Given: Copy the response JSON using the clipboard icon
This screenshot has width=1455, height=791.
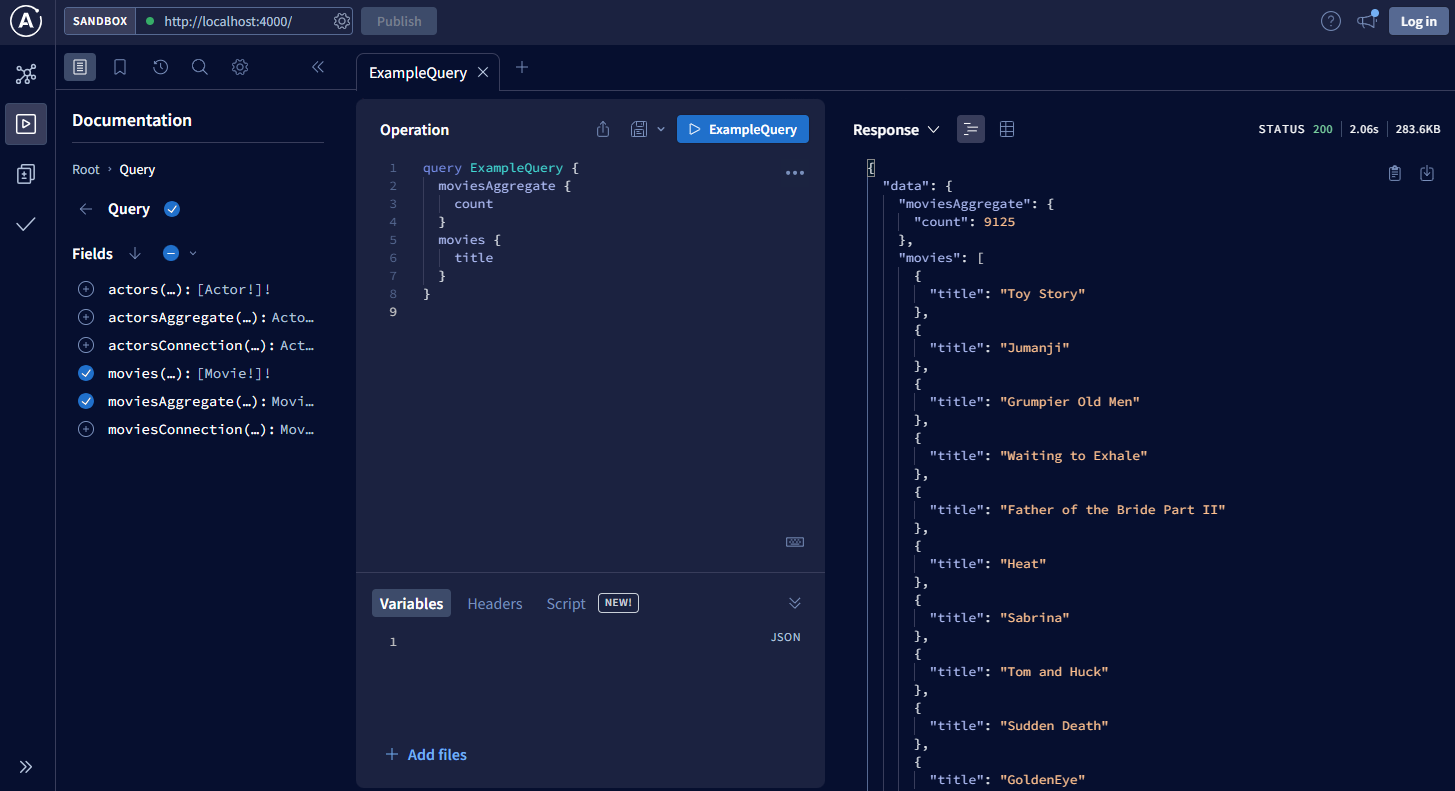Looking at the screenshot, I should pyautogui.click(x=1395, y=172).
